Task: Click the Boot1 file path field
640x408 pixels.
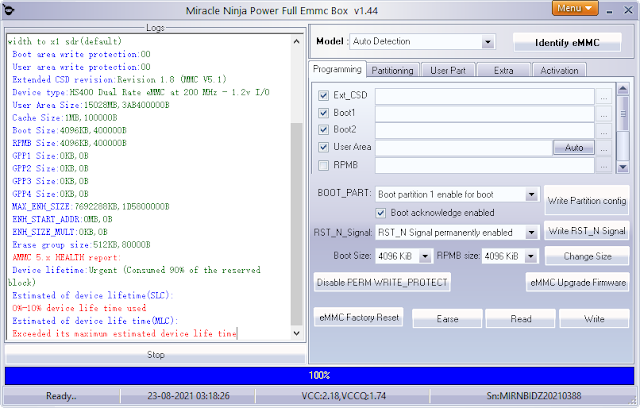Action: click(484, 114)
